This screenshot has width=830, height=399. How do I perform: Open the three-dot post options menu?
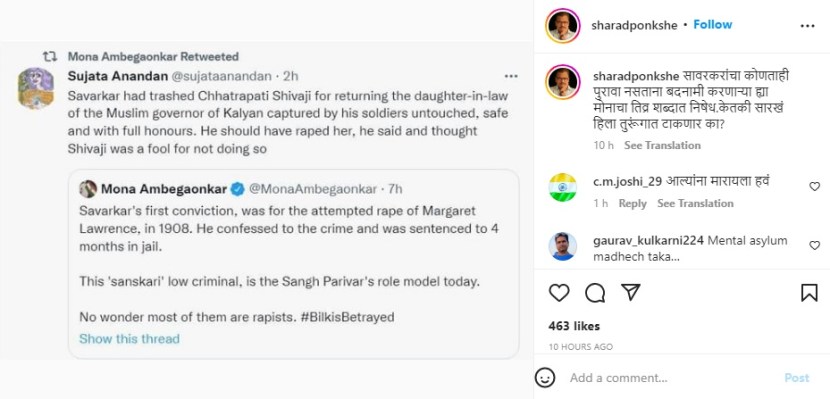click(x=807, y=26)
